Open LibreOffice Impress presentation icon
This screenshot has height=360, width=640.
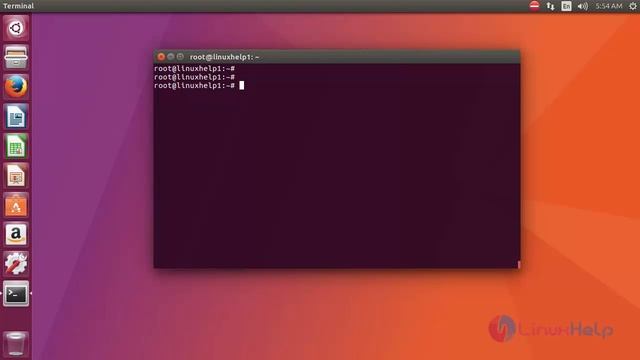pyautogui.click(x=16, y=176)
